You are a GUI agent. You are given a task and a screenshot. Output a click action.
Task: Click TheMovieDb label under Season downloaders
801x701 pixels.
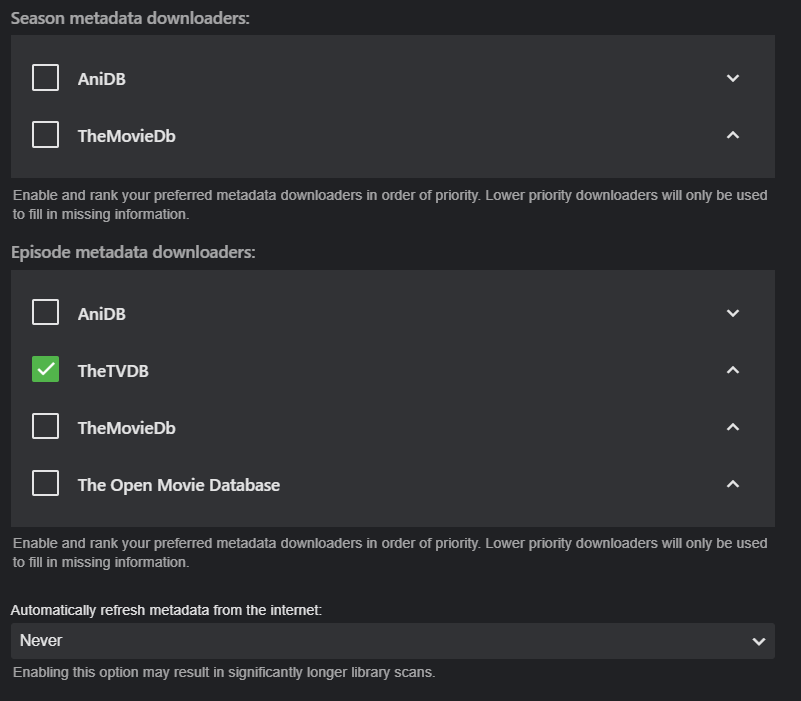tap(126, 136)
